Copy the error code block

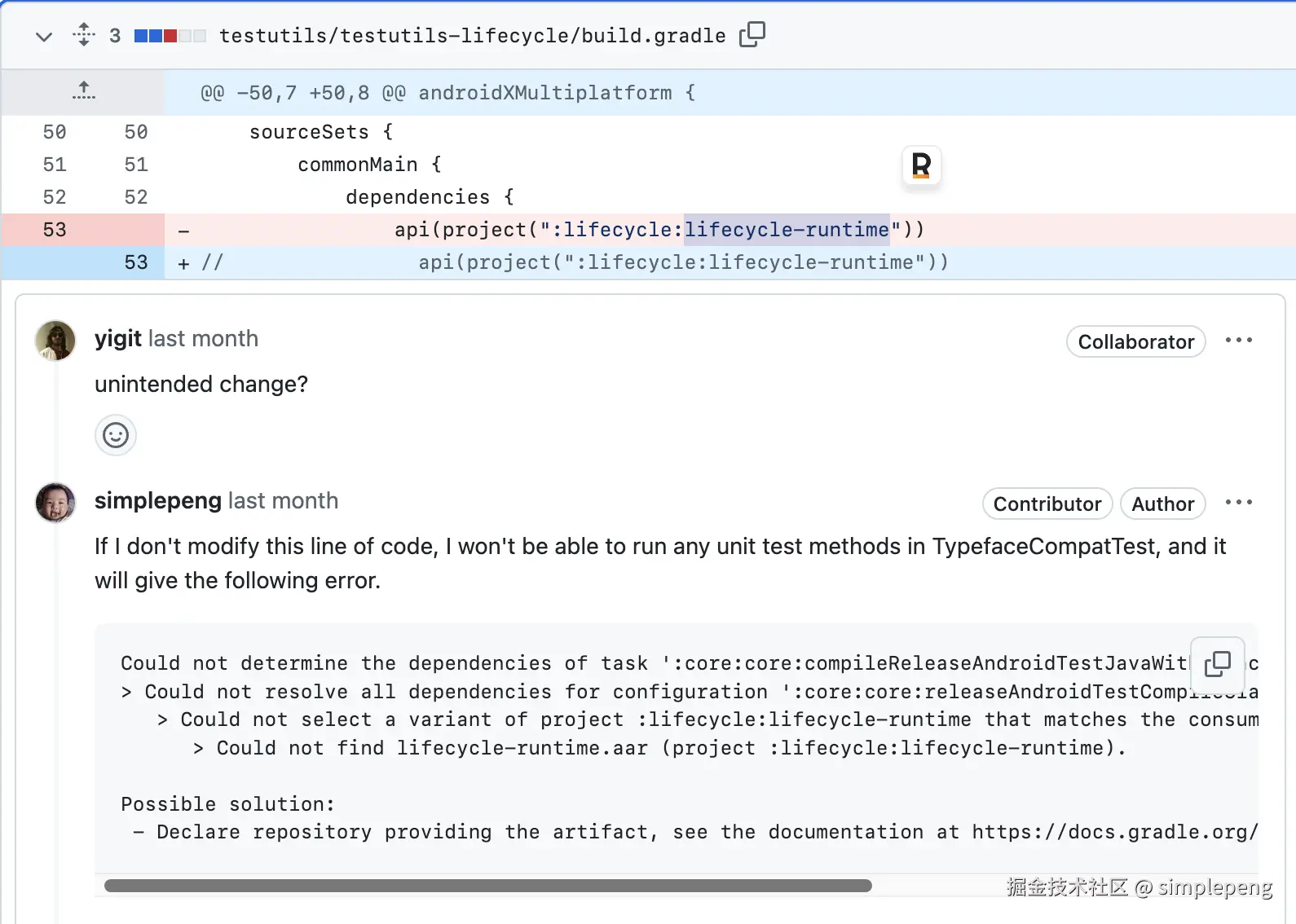click(x=1217, y=663)
